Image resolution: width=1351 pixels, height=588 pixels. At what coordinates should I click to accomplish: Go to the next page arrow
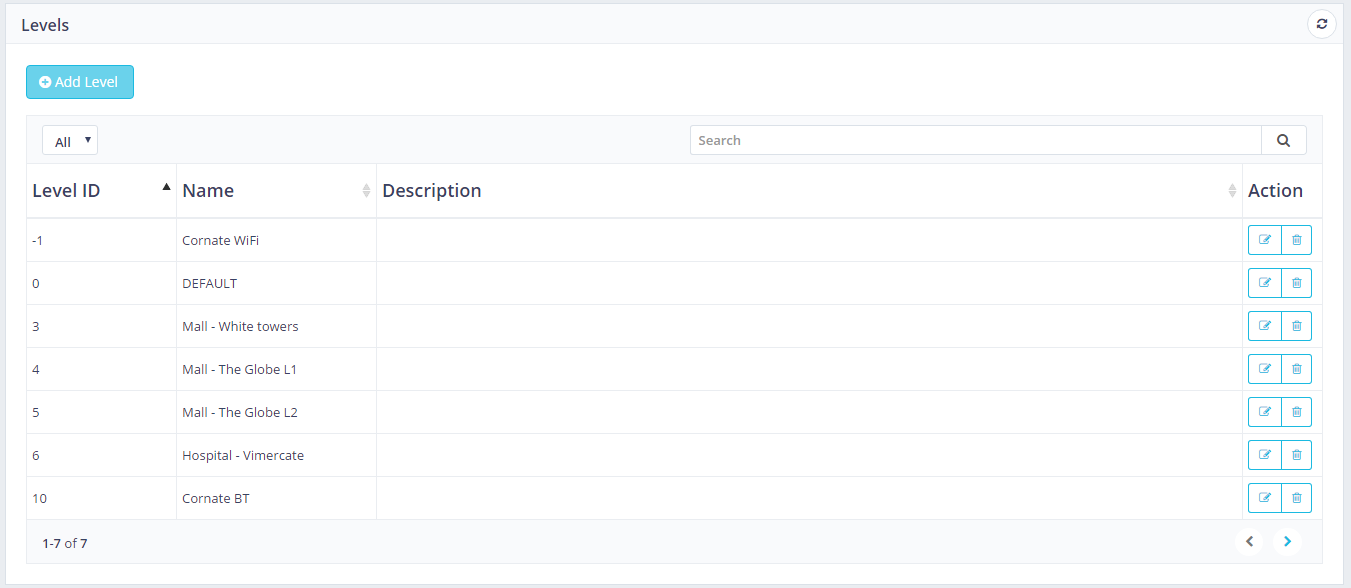pyautogui.click(x=1287, y=542)
